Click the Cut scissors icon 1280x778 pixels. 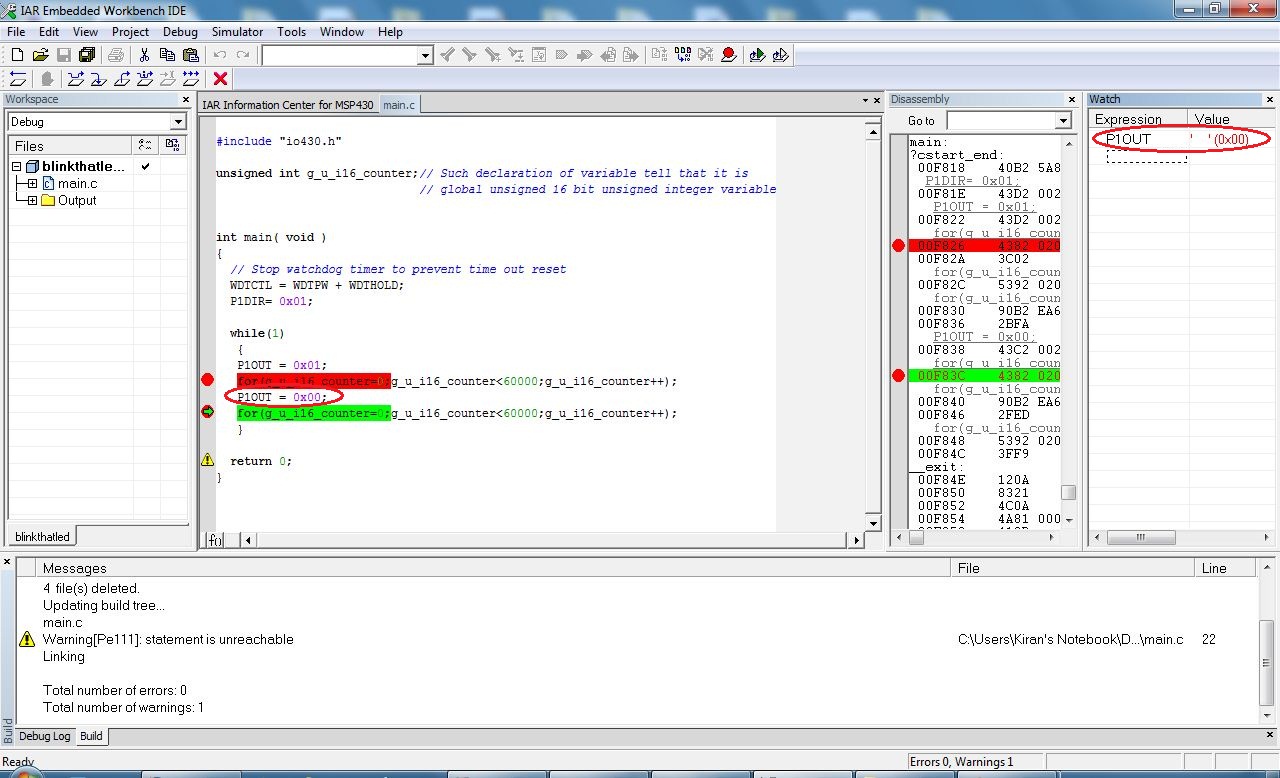coord(144,55)
